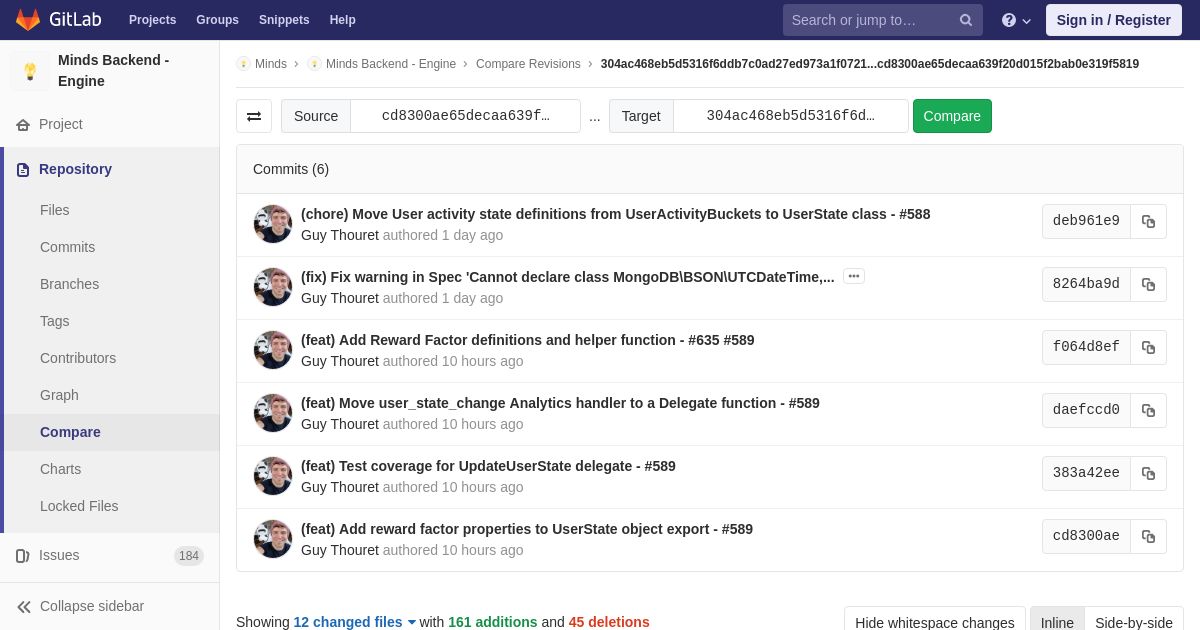
Task: Open the Groups top menu
Action: click(217, 20)
